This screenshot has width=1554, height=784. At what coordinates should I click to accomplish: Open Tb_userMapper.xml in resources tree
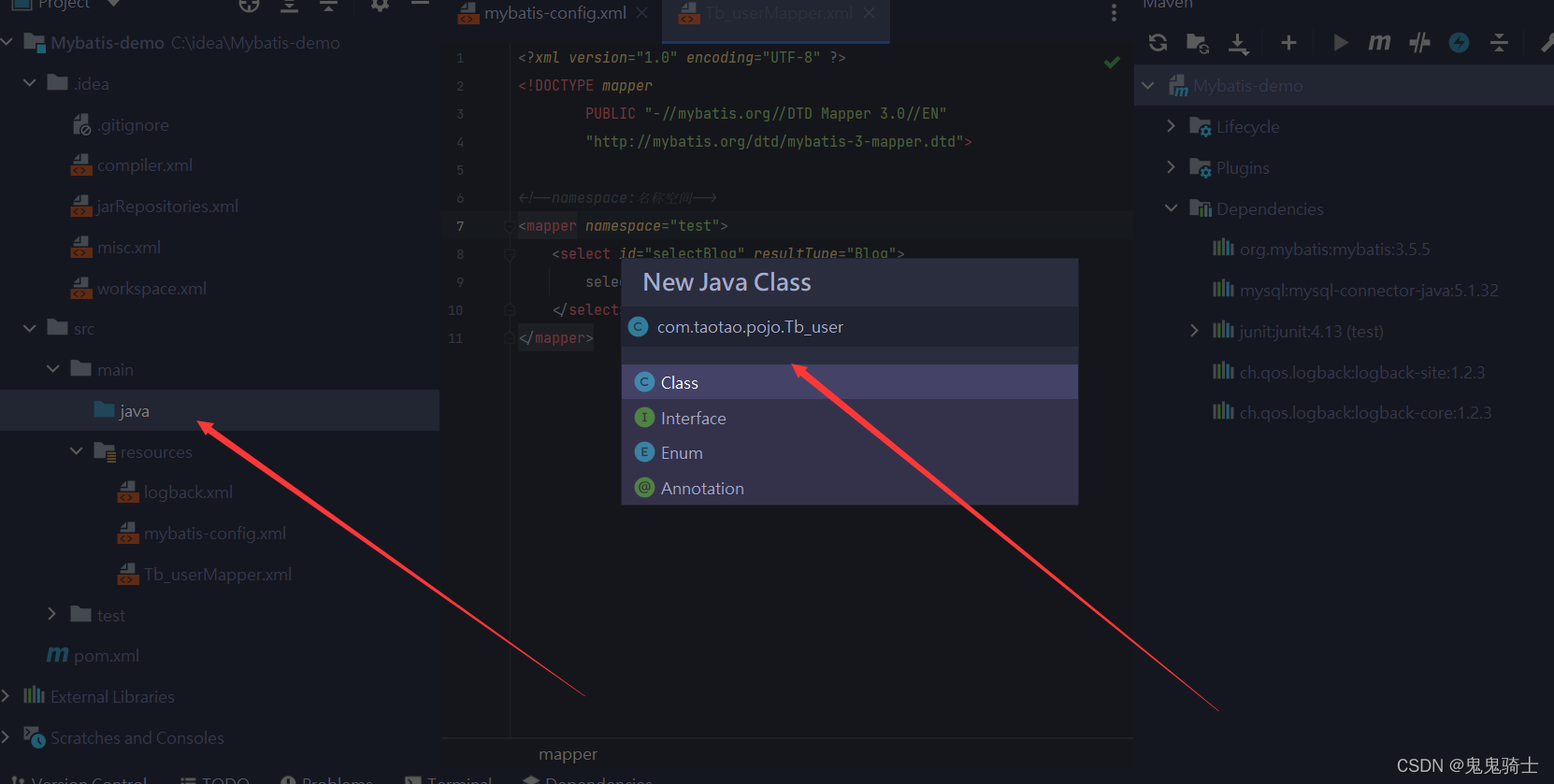[x=205, y=575]
